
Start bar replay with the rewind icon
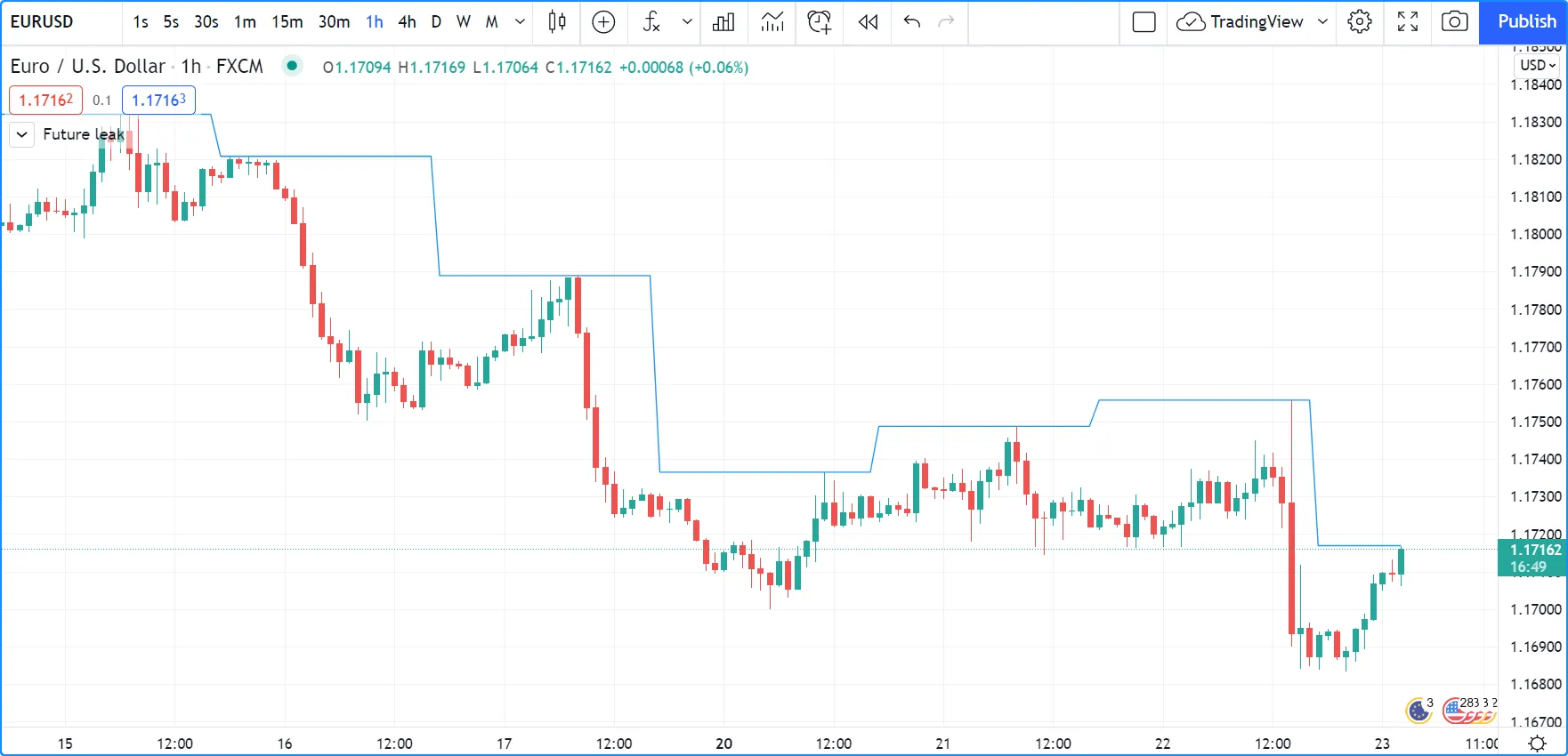coord(868,22)
